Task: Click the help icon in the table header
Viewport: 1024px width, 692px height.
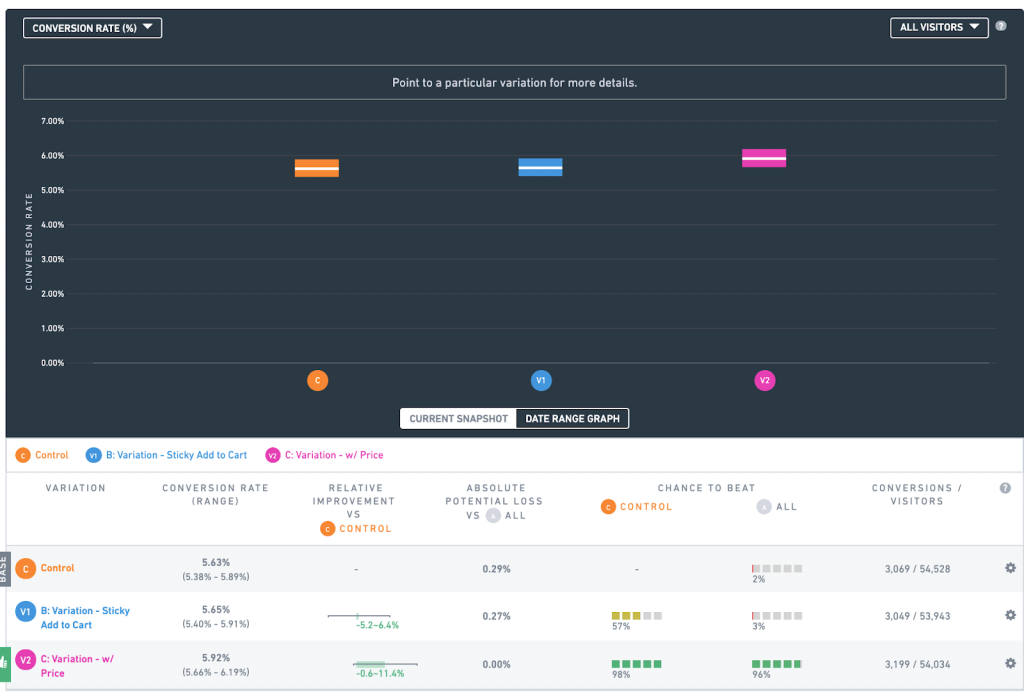Action: [1005, 488]
